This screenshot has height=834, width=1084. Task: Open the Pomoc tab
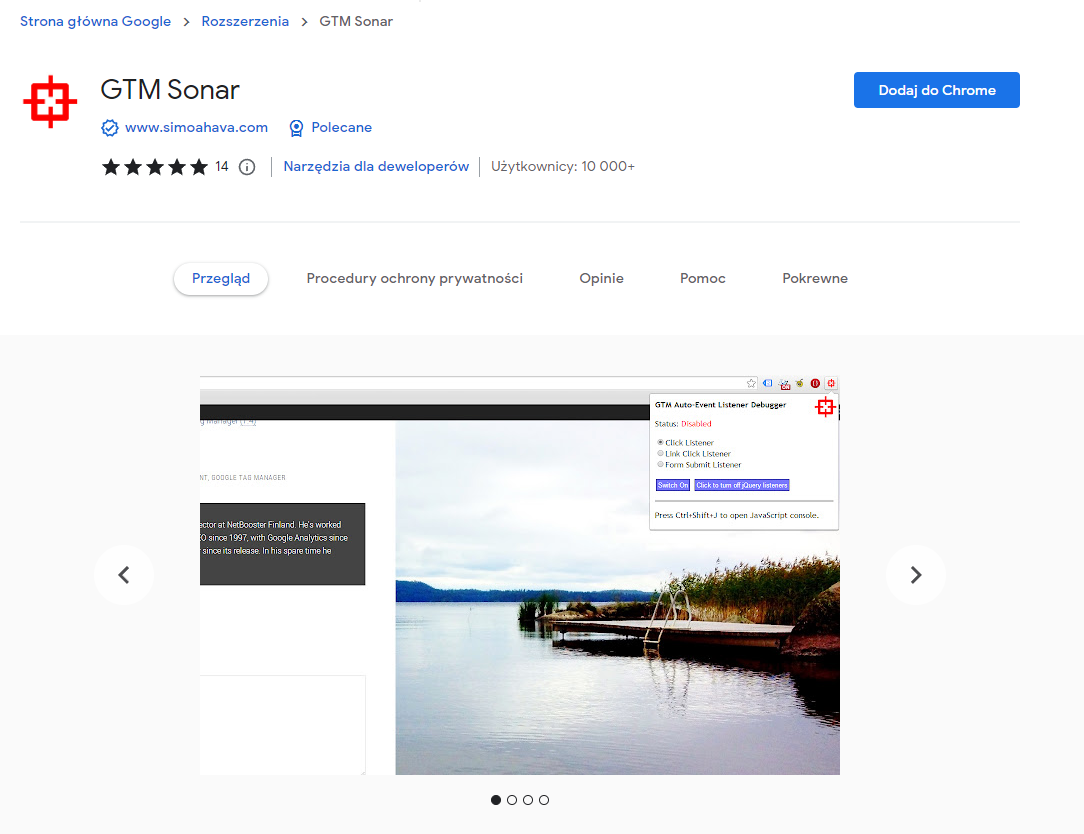pos(702,279)
